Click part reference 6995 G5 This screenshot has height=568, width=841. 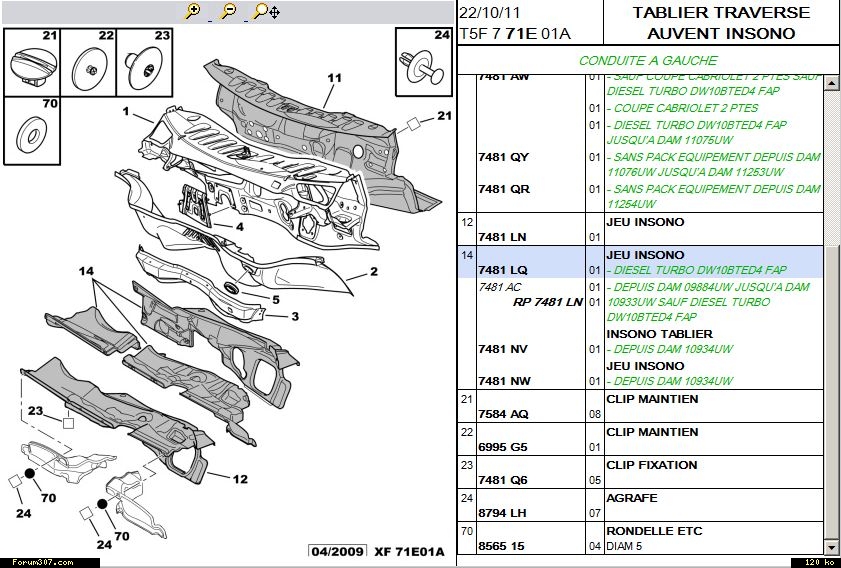pos(505,447)
